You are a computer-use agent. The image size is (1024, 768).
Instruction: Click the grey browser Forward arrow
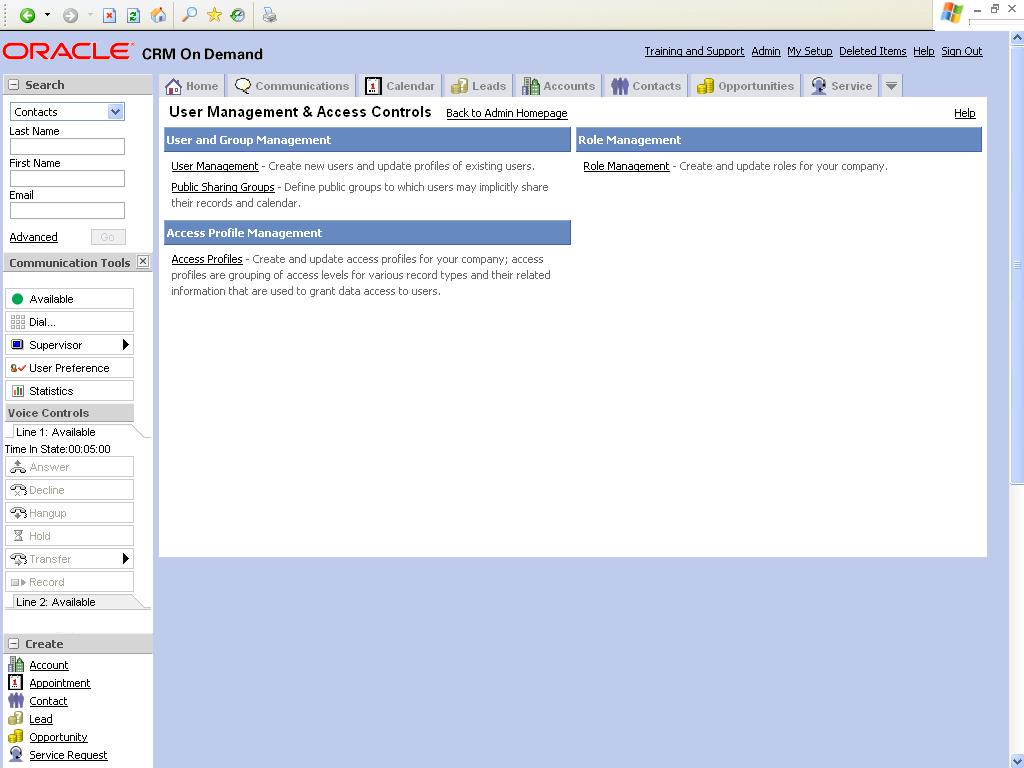tap(70, 15)
